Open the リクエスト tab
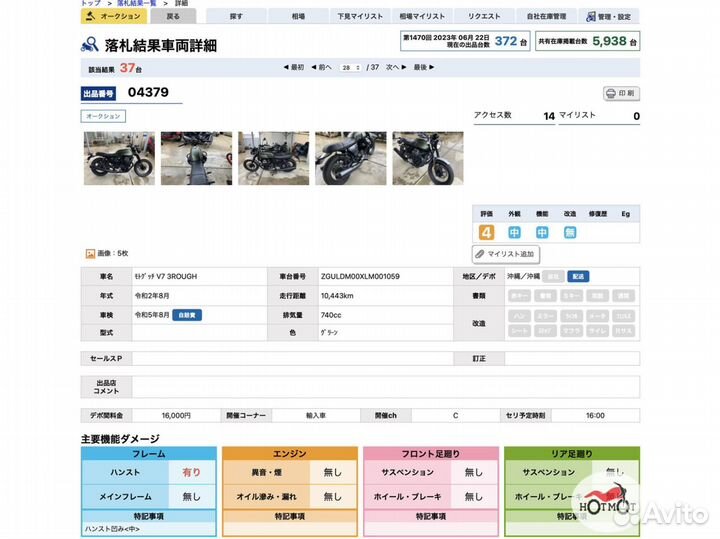The height and width of the screenshot is (539, 720). pos(484,17)
